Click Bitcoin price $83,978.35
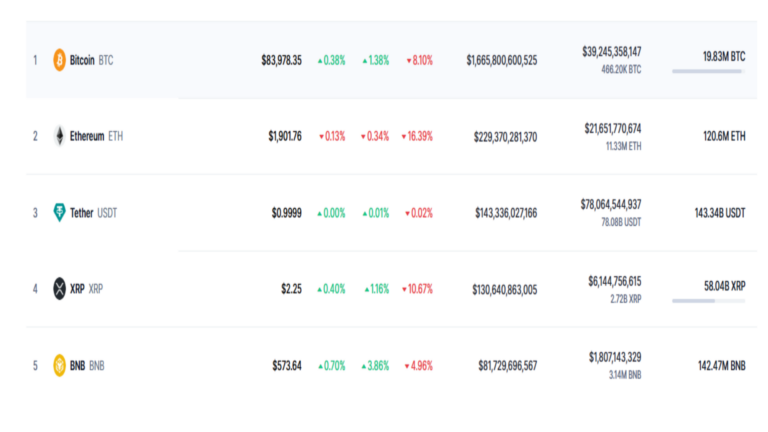 click(281, 60)
